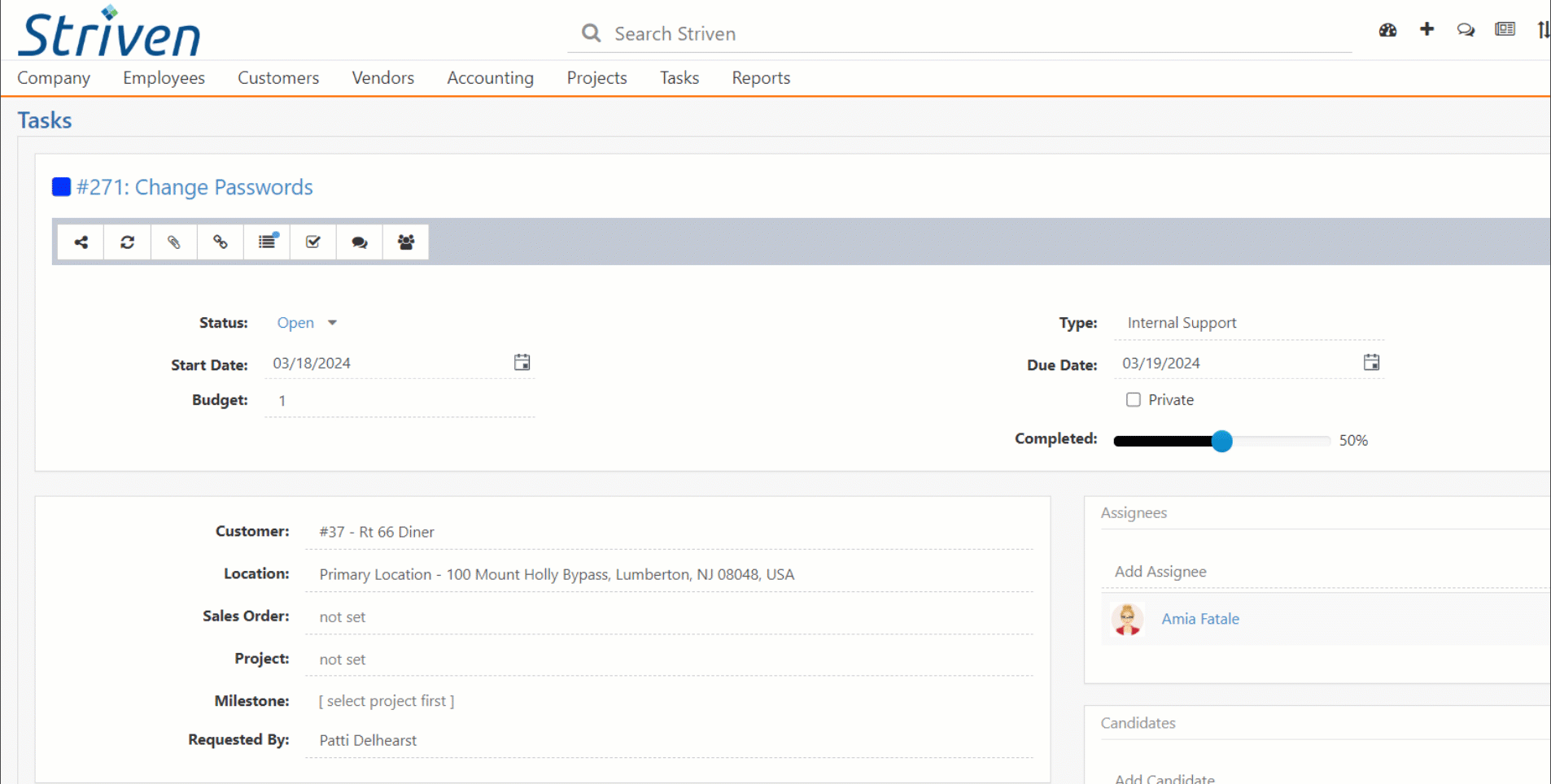Open the Customers menu
The height and width of the screenshot is (784, 1551).
(278, 78)
